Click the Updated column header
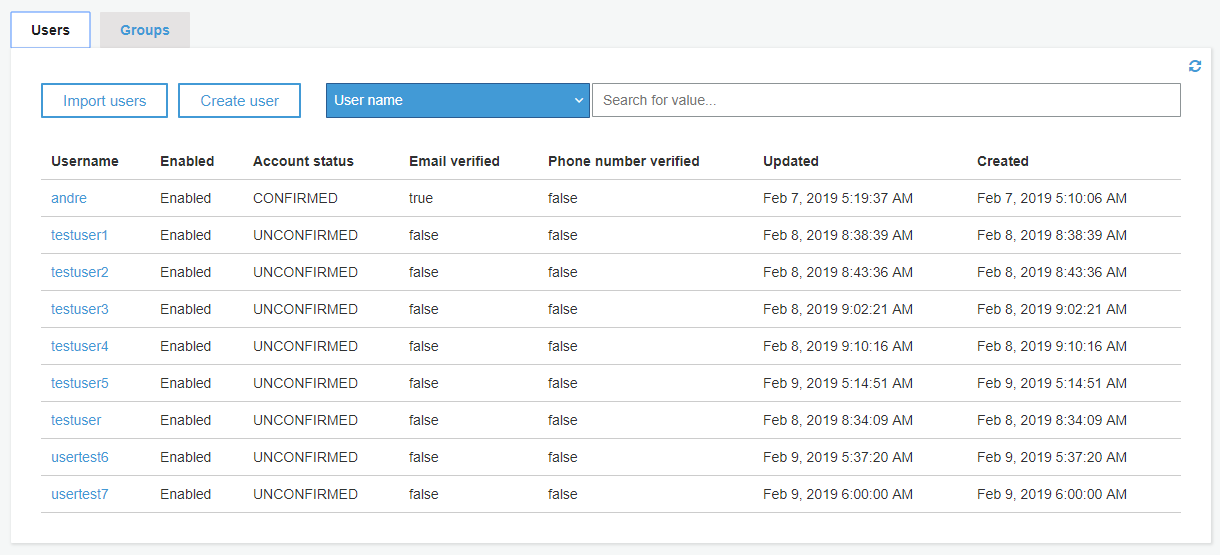 pyautogui.click(x=791, y=161)
